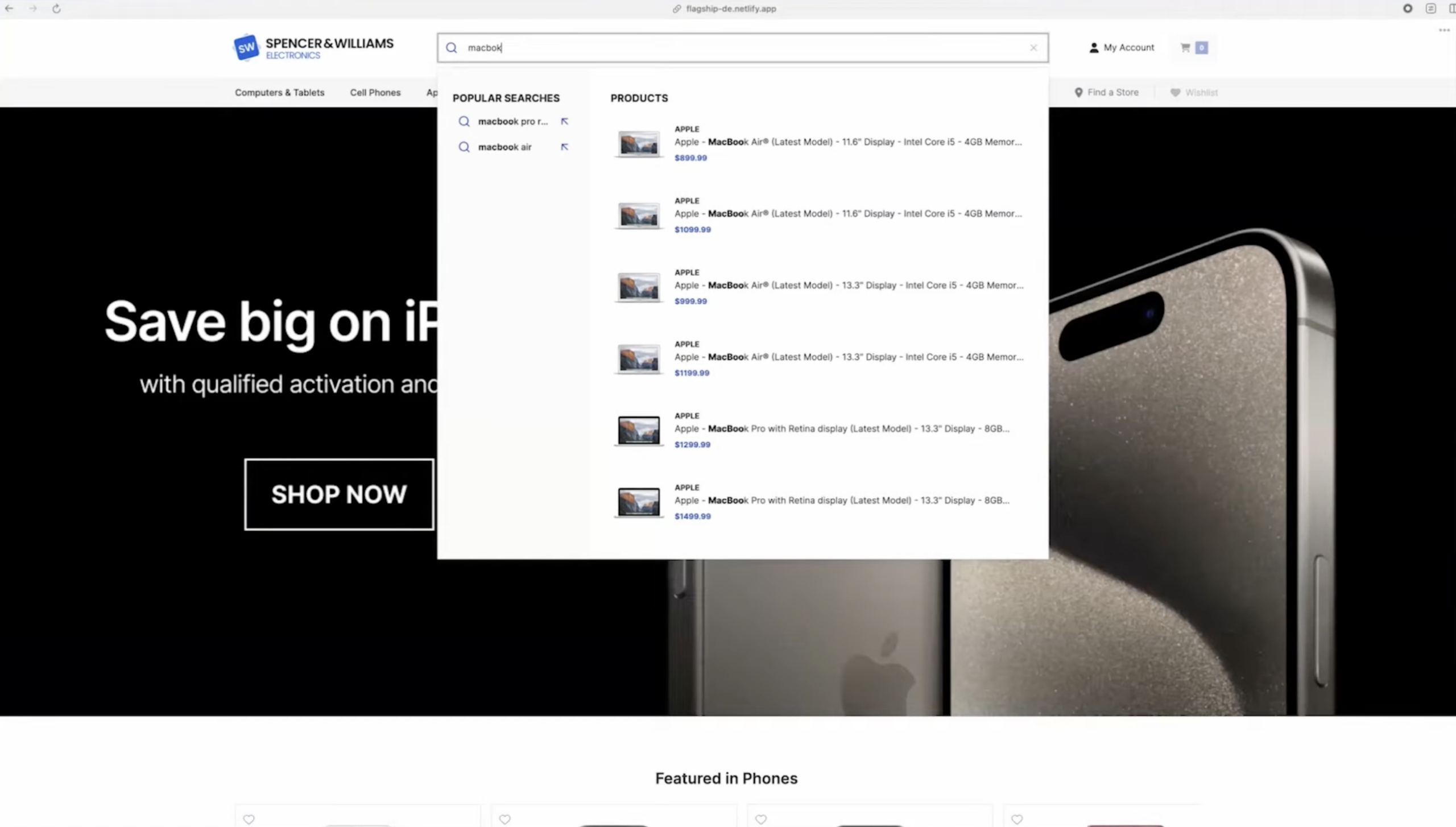Toggle heart on third featured phone card
This screenshot has width=1456, height=827.
point(760,819)
